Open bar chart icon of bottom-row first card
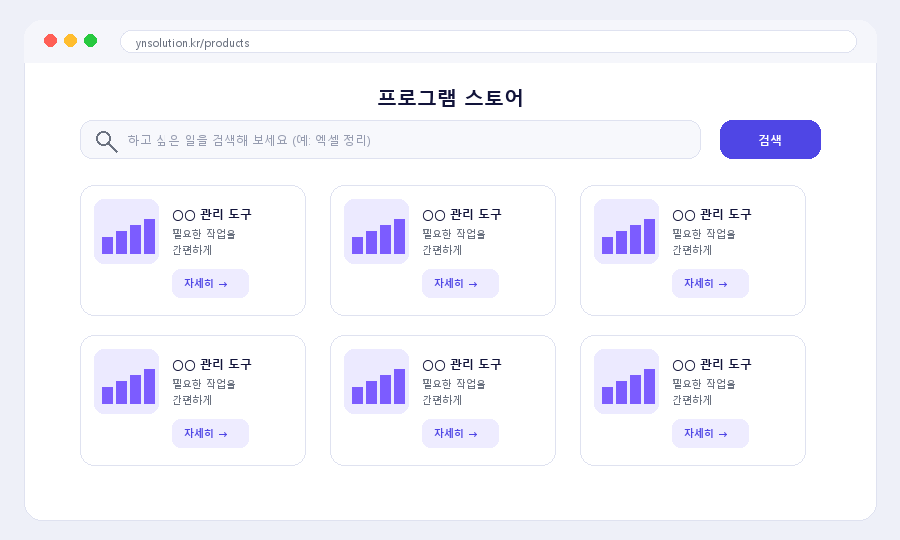This screenshot has width=900, height=540. [126, 382]
